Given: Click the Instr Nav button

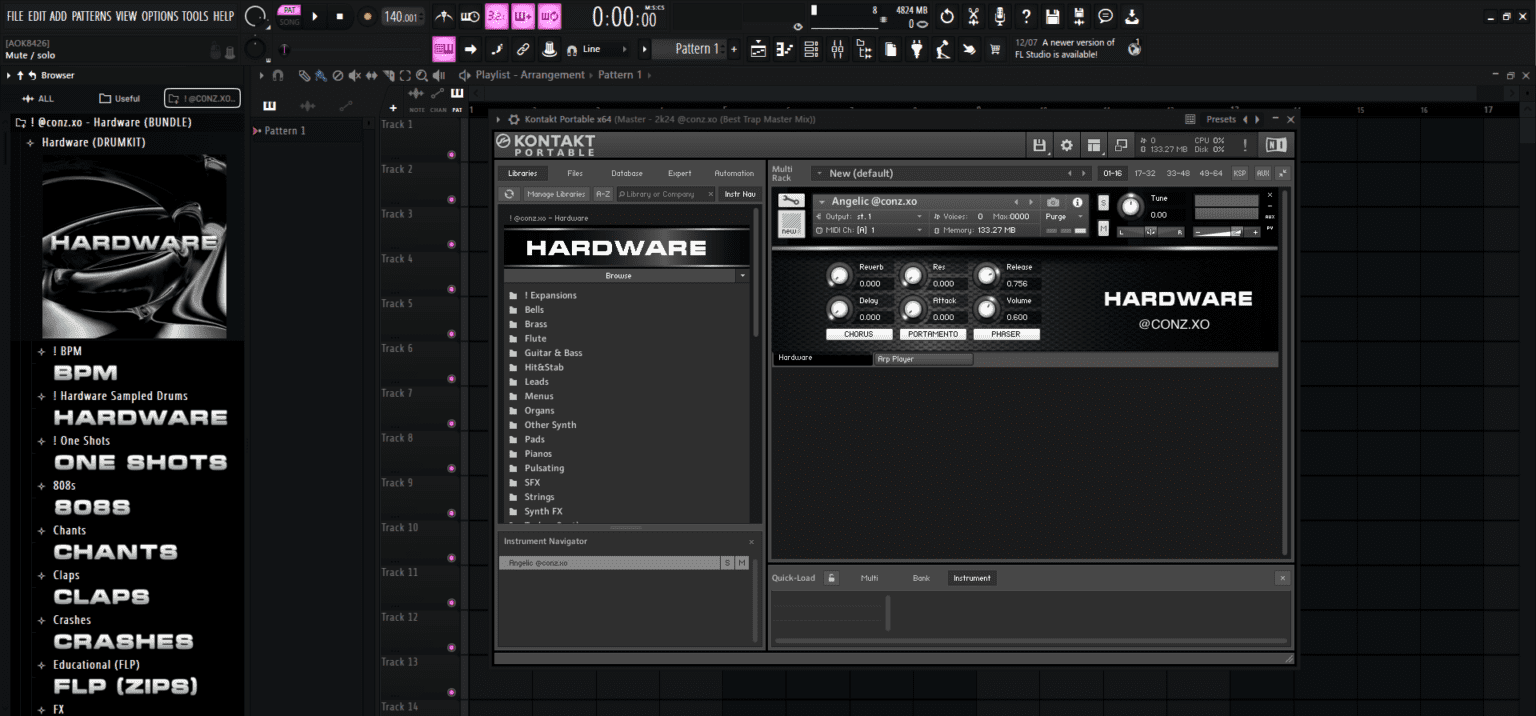Looking at the screenshot, I should 739,193.
